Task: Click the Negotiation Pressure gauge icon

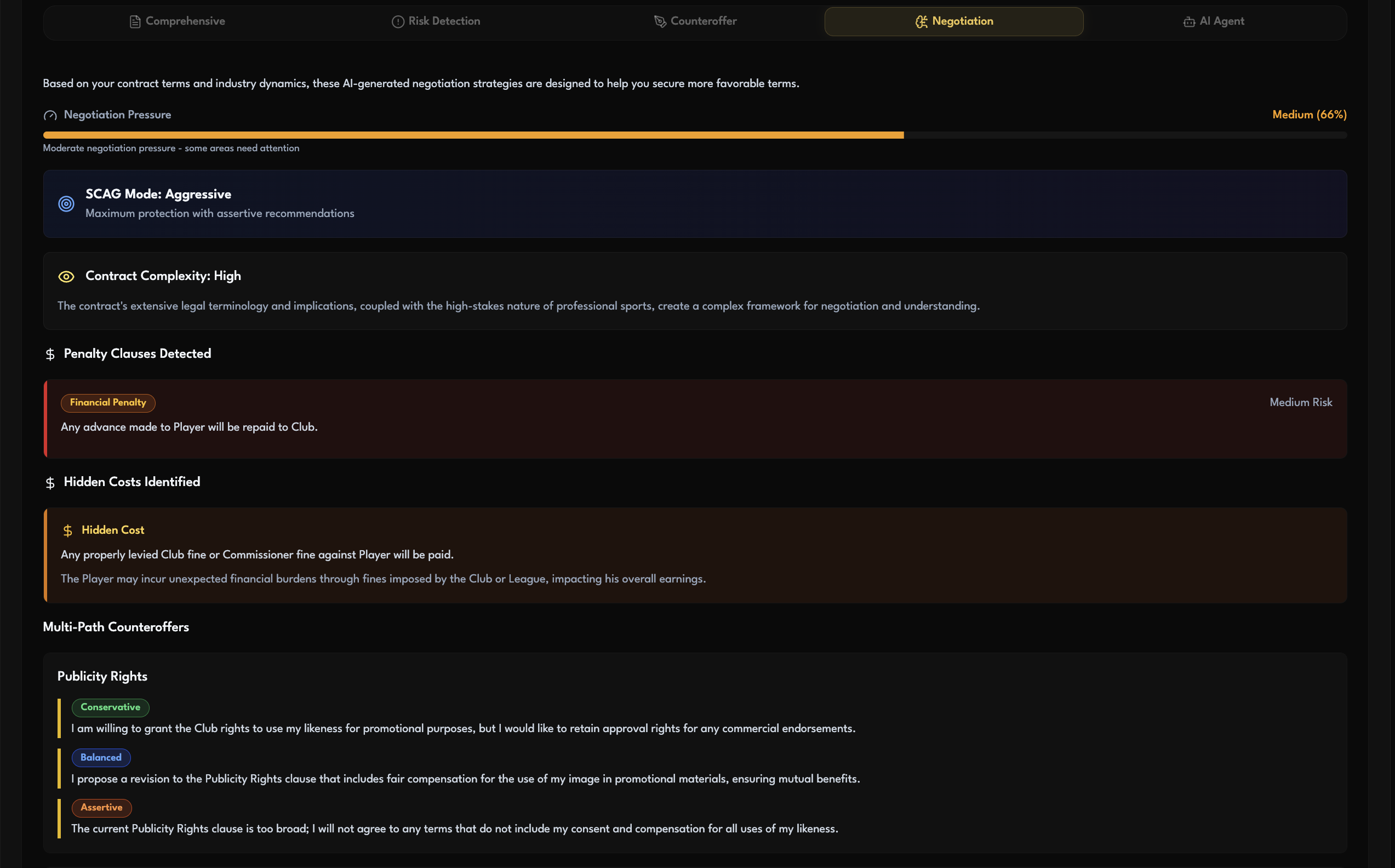Action: coord(50,116)
